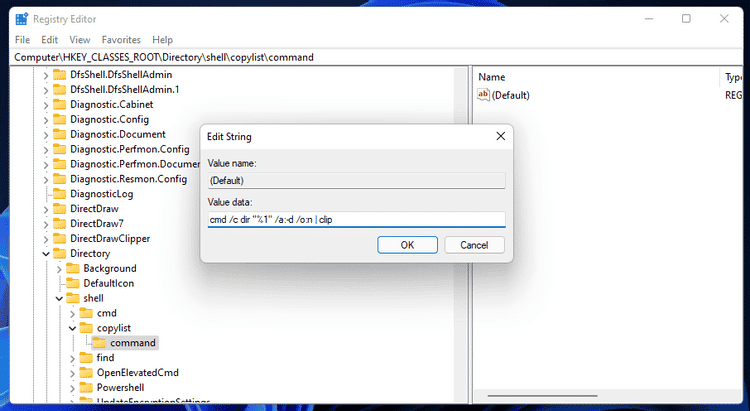Select the DirectDrawClipper key label
The image size is (750, 411).
coord(110,238)
